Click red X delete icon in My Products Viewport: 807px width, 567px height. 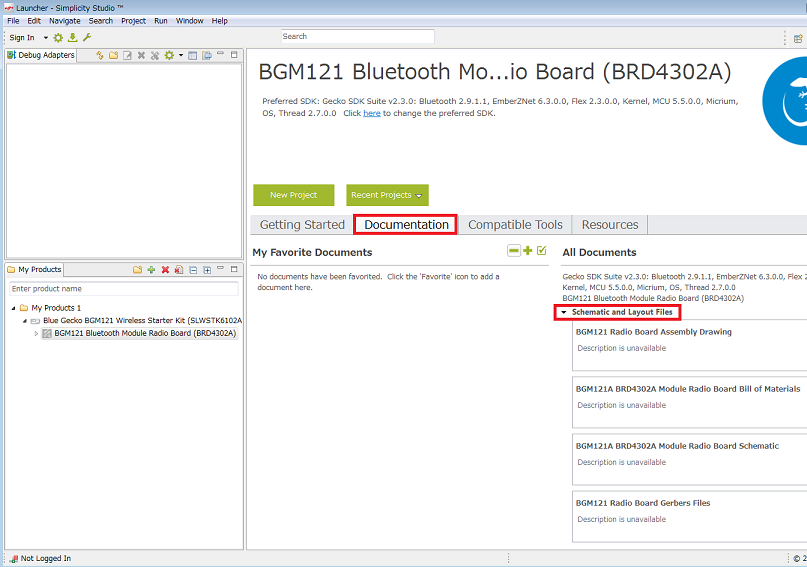[165, 270]
